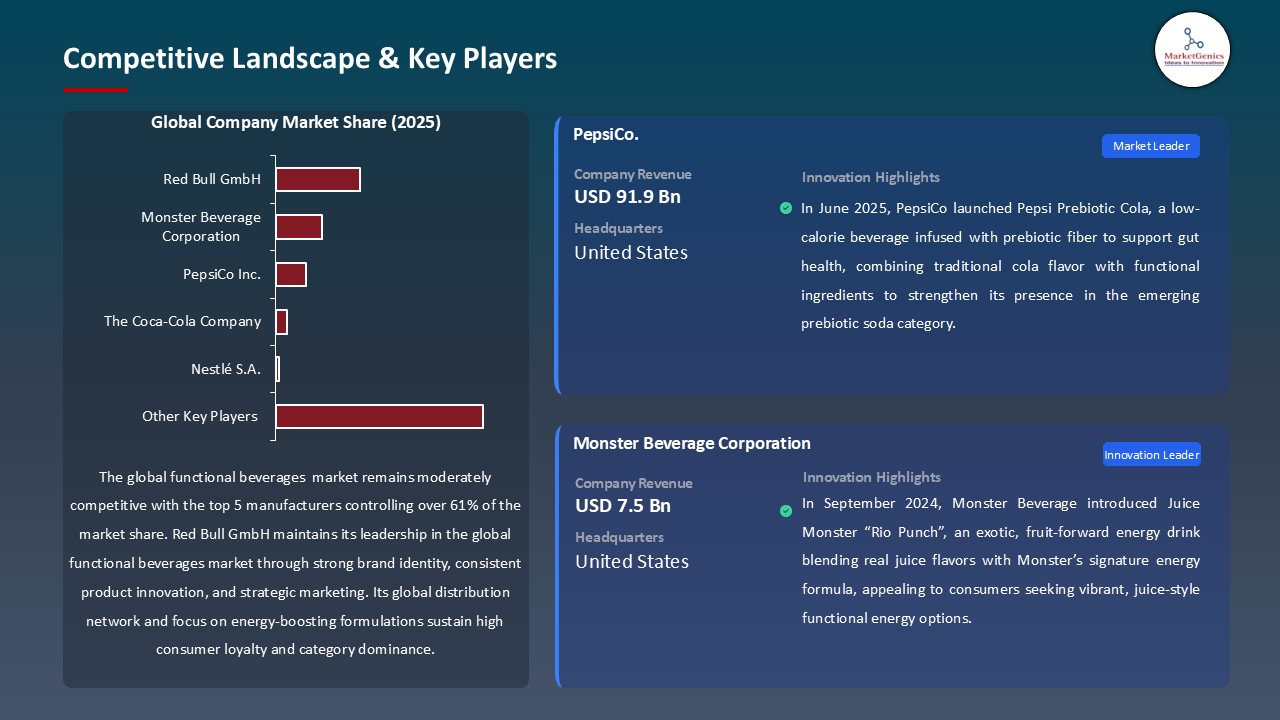Click the PepsiCo. card title
The width and height of the screenshot is (1280, 720).
click(x=606, y=134)
